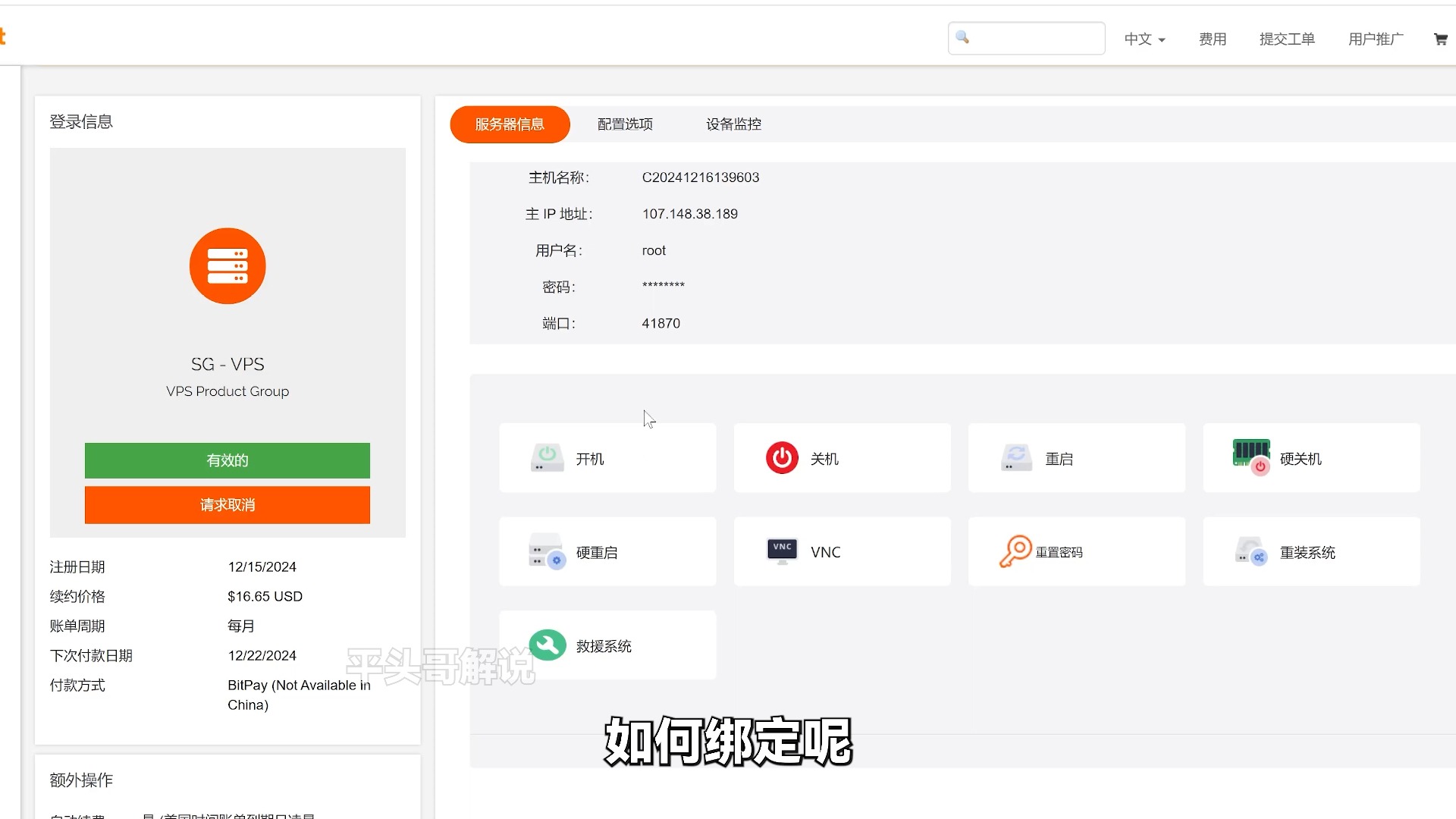Click the 账单周期 row label
Screen dimensions: 1456x819
pyautogui.click(x=77, y=626)
